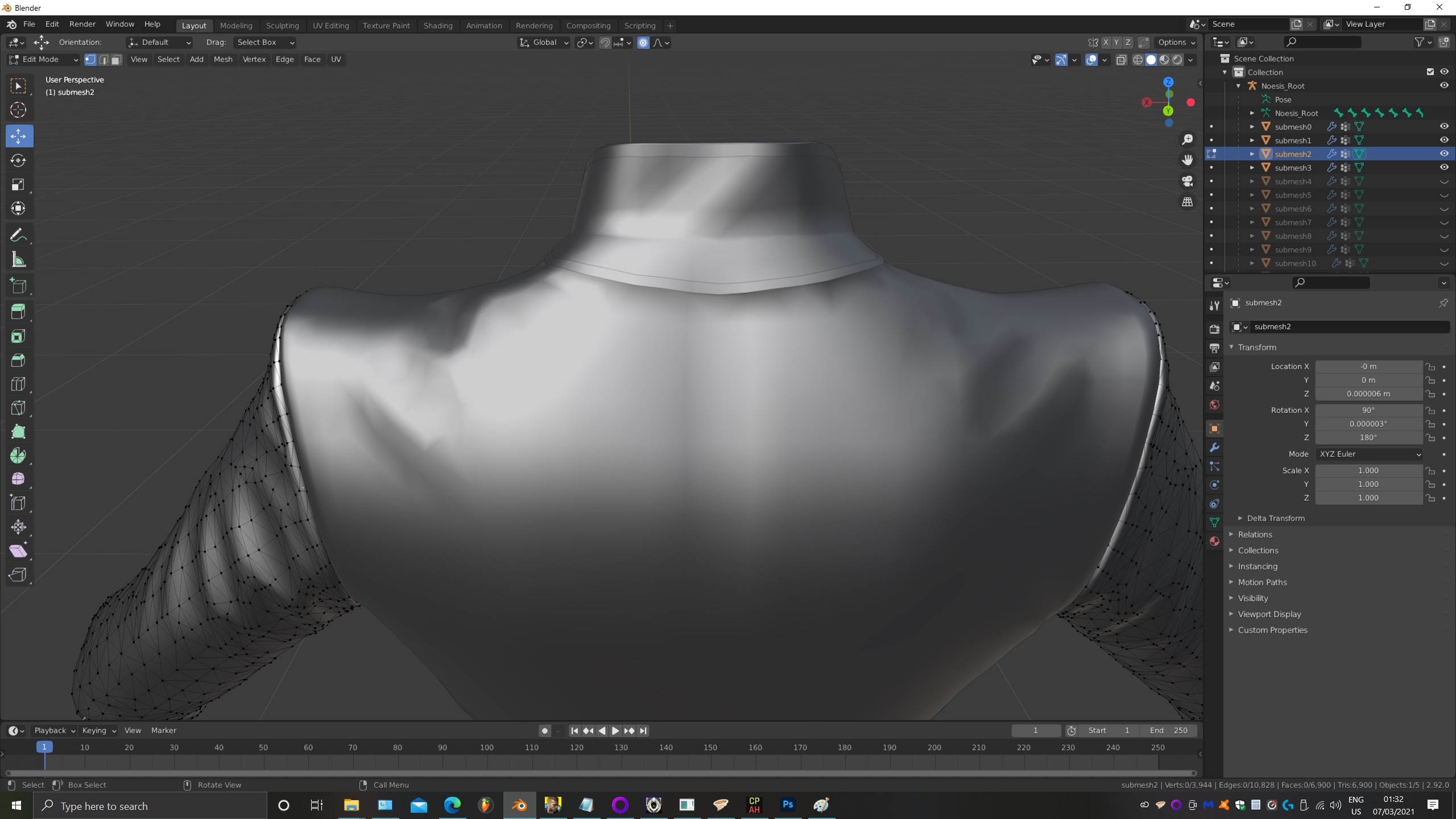Open Material Properties tab
Screen dimensions: 1456x819
coord(1214,541)
